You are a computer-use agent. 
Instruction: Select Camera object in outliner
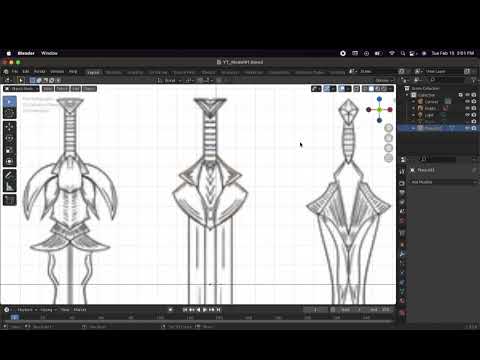431,102
